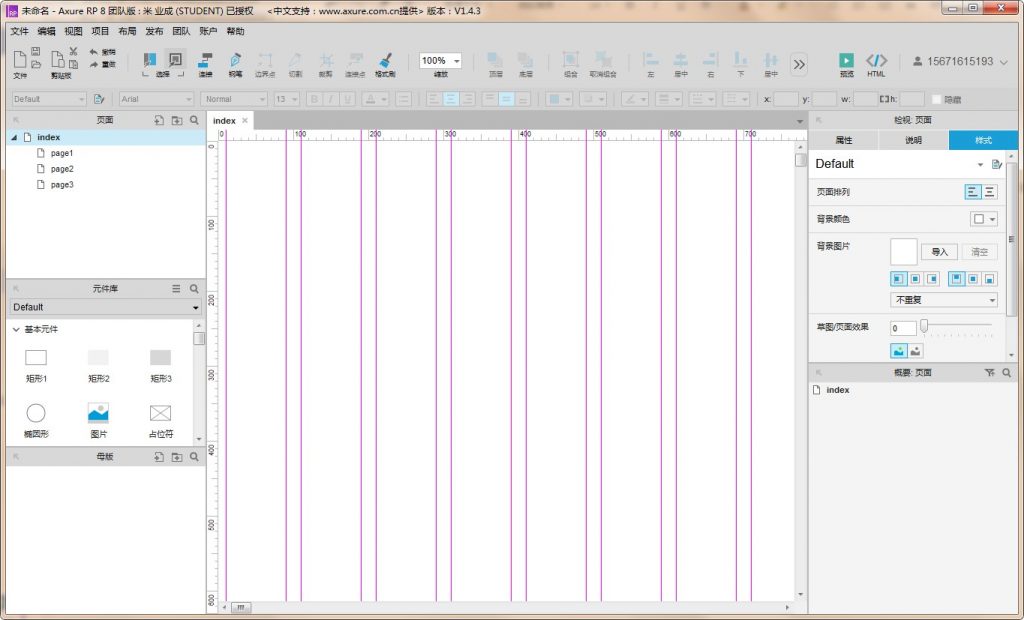The width and height of the screenshot is (1024, 620).
Task: Click the 草图/页面效果 sketch effect slider handle
Action: click(924, 325)
